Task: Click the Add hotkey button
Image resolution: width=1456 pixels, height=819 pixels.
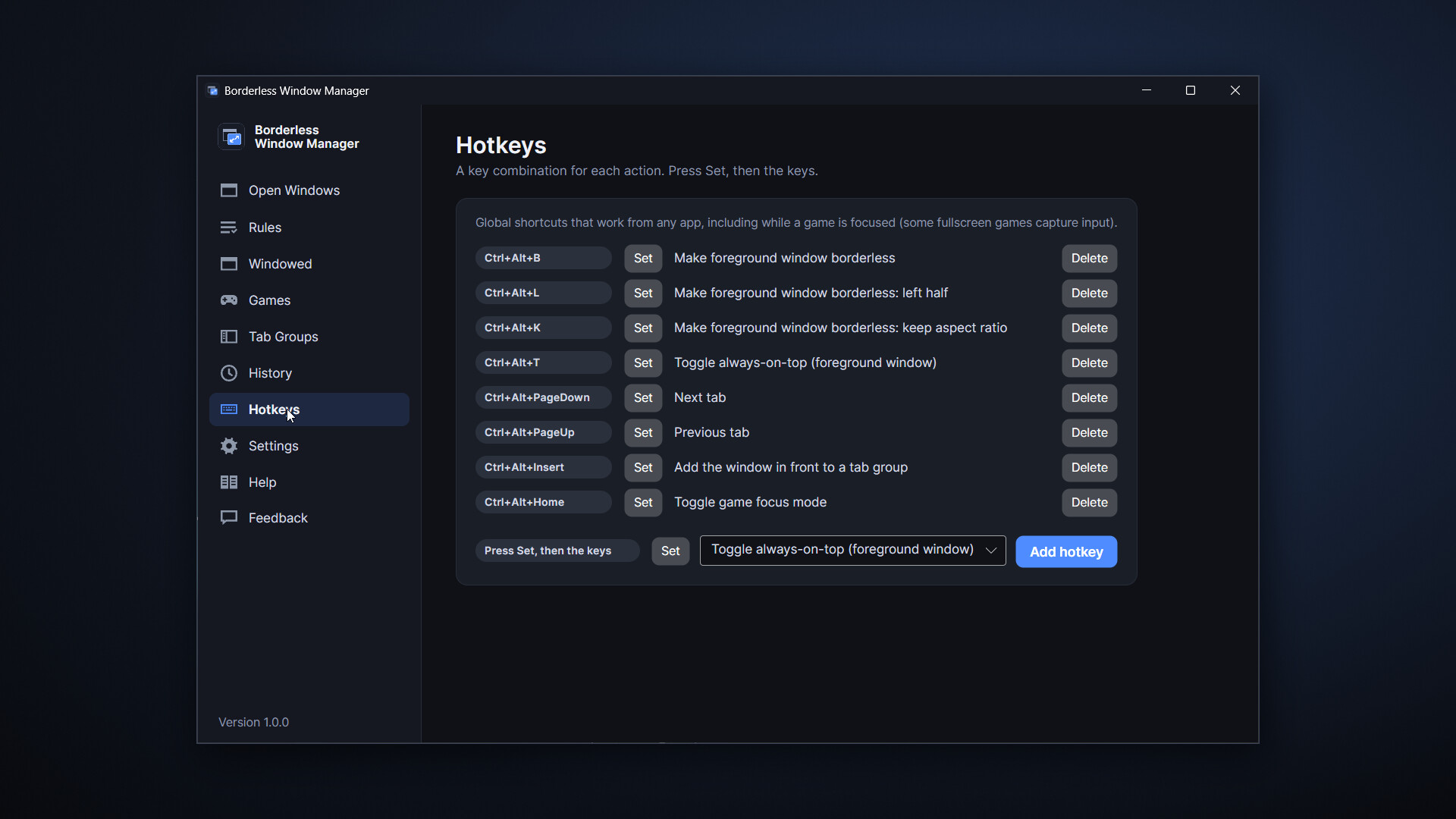Action: (x=1066, y=552)
